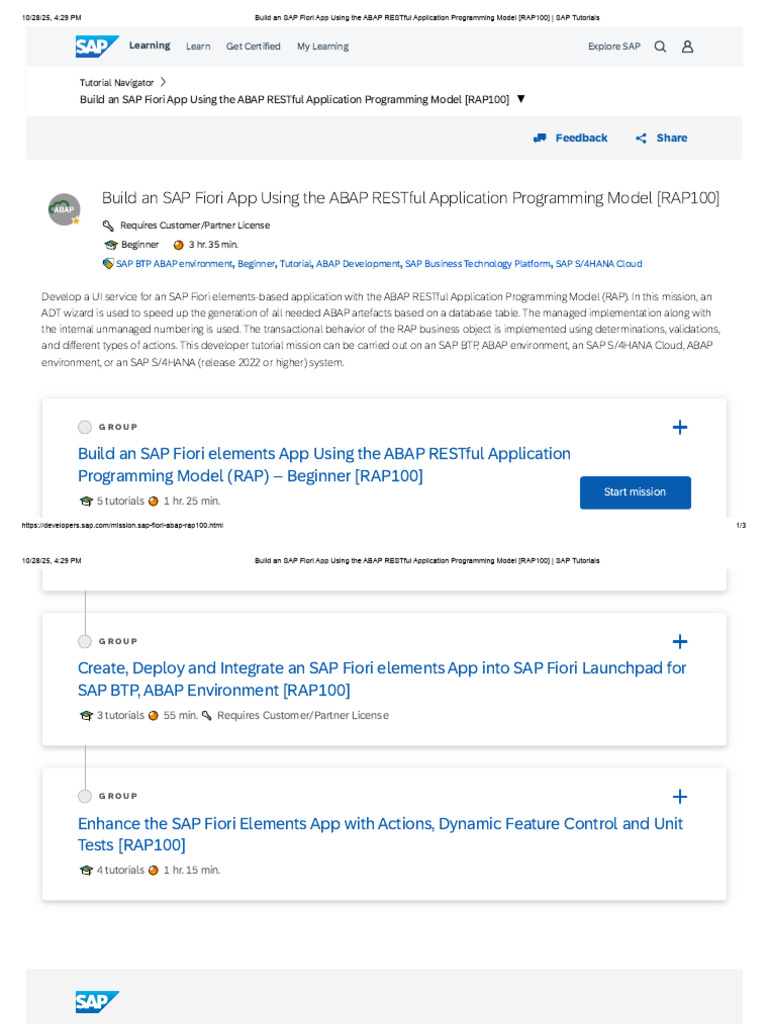The height and width of the screenshot is (1024, 768).
Task: Select the circle of Create, Deploy and Integrate group
Action: coord(85,641)
